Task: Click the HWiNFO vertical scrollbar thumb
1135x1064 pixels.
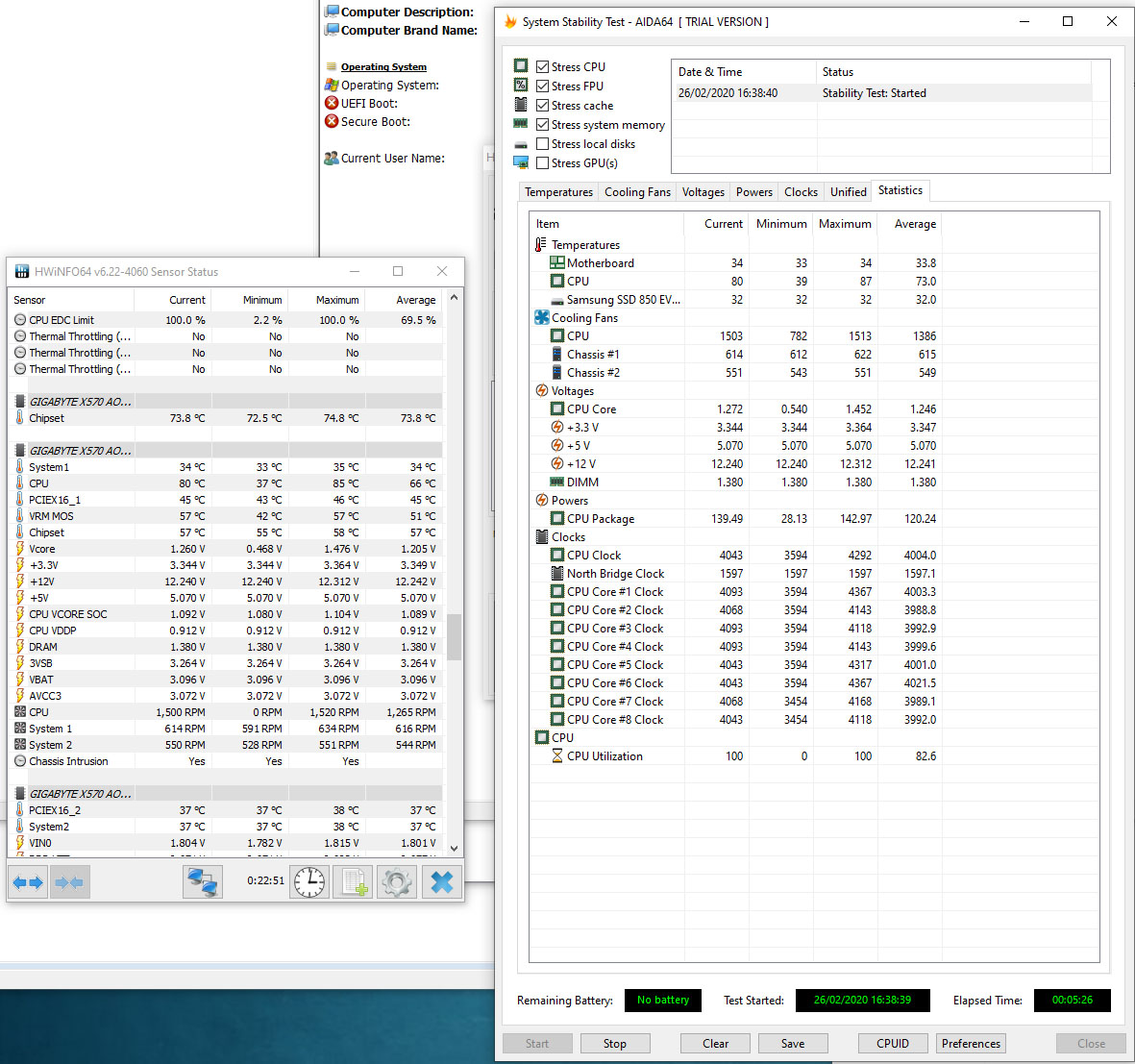Action: (454, 637)
